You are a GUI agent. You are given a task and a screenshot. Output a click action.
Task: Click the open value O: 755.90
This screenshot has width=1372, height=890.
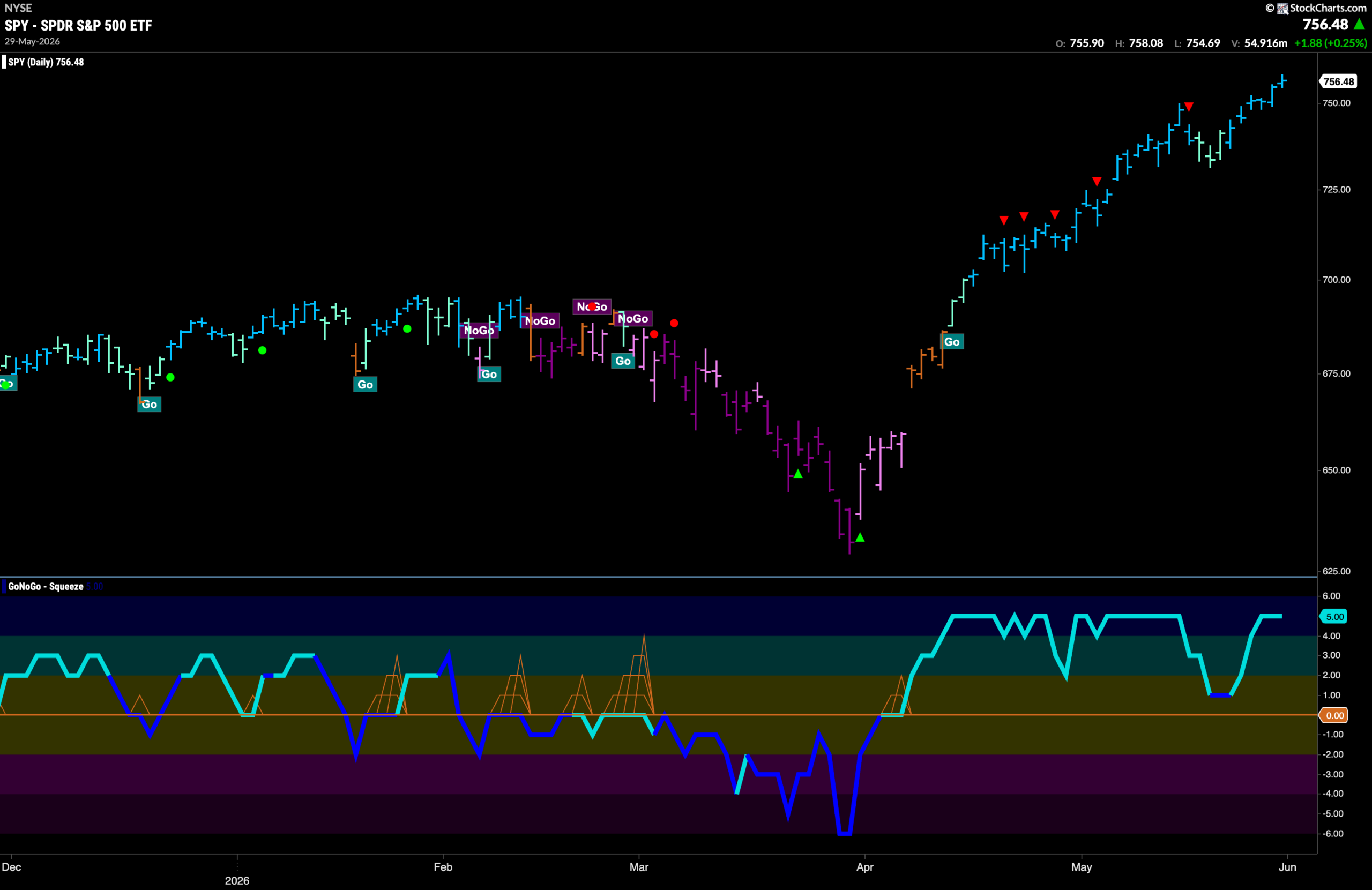click(x=1080, y=43)
